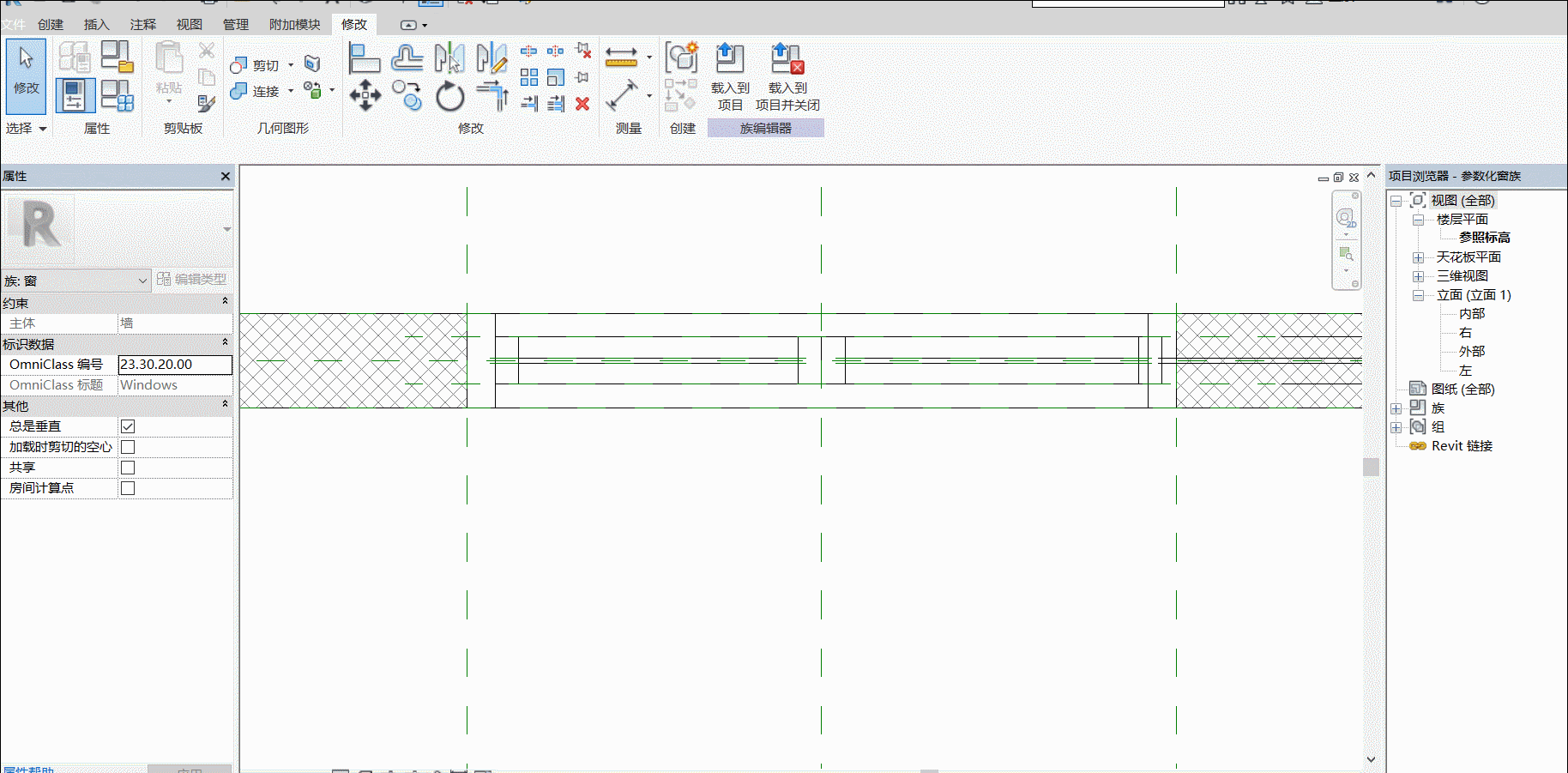Click the 粘贴 paste icon

[x=169, y=57]
